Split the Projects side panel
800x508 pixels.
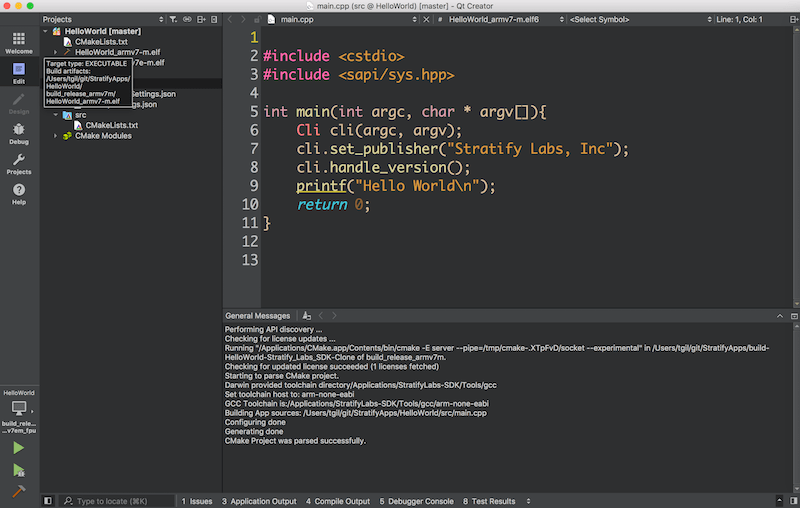coord(201,19)
